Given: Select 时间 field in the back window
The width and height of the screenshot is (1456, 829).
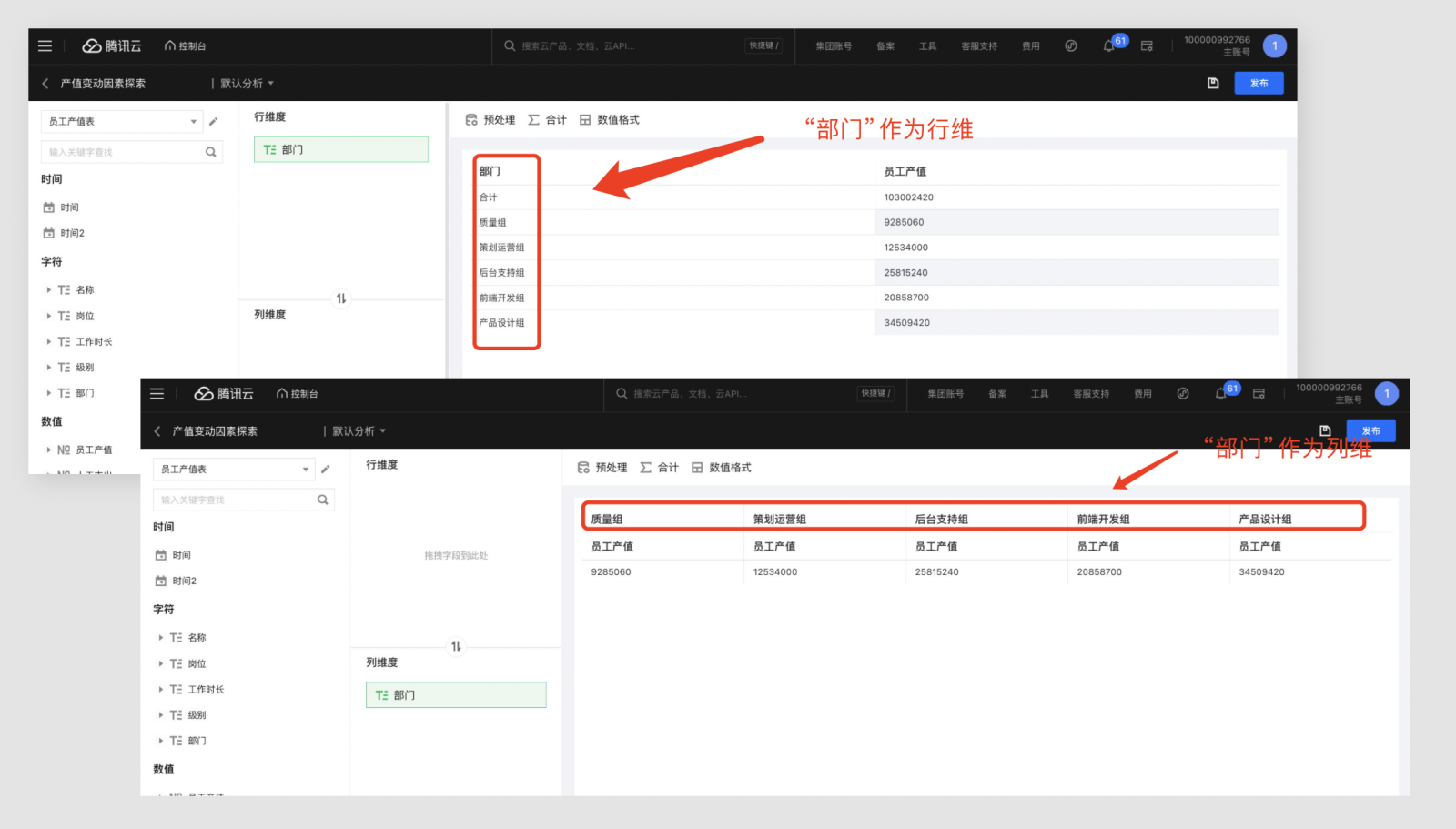Looking at the screenshot, I should pos(61,207).
